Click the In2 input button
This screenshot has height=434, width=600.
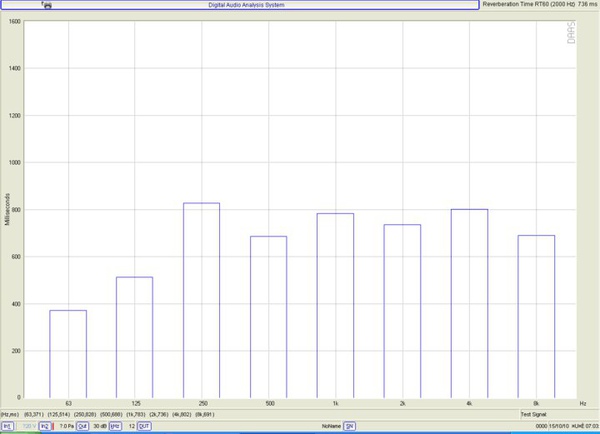[45, 426]
